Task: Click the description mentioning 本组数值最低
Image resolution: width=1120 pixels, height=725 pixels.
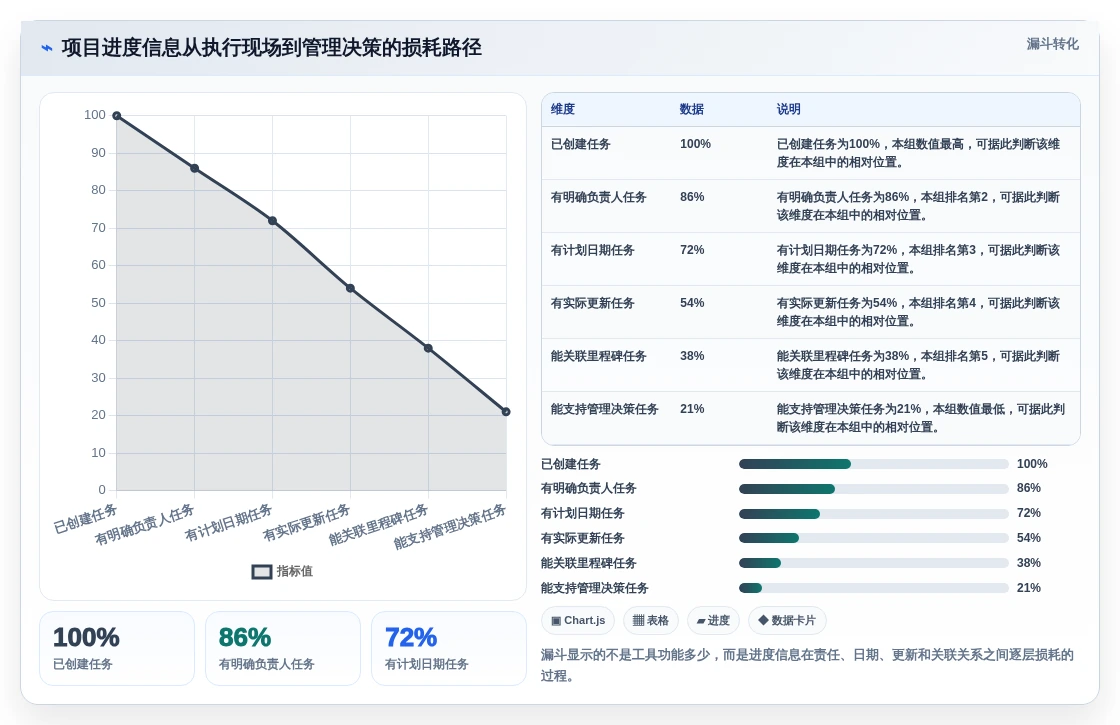Action: click(921, 418)
